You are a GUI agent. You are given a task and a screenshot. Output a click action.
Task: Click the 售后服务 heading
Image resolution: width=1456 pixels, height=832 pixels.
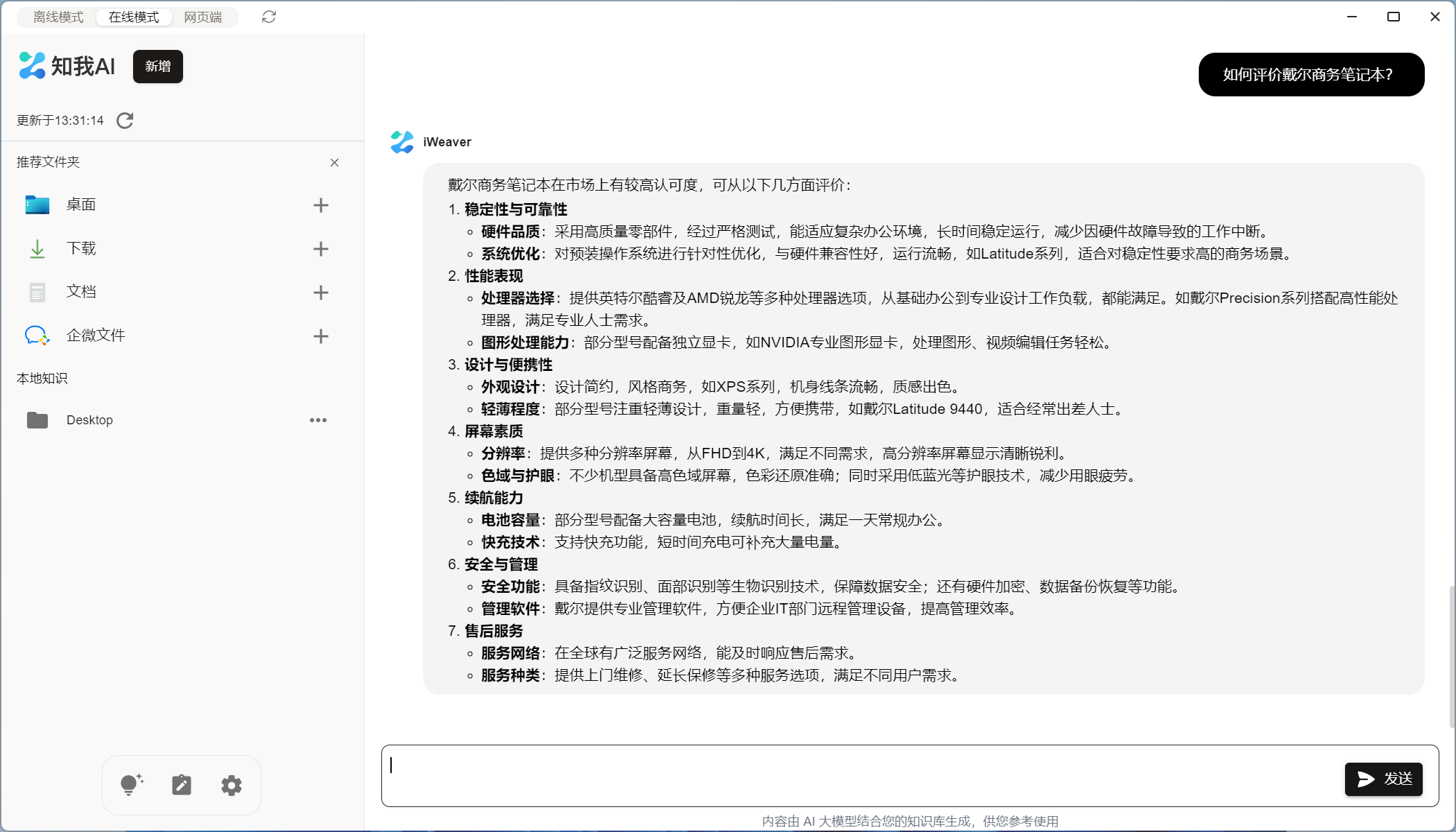click(494, 631)
